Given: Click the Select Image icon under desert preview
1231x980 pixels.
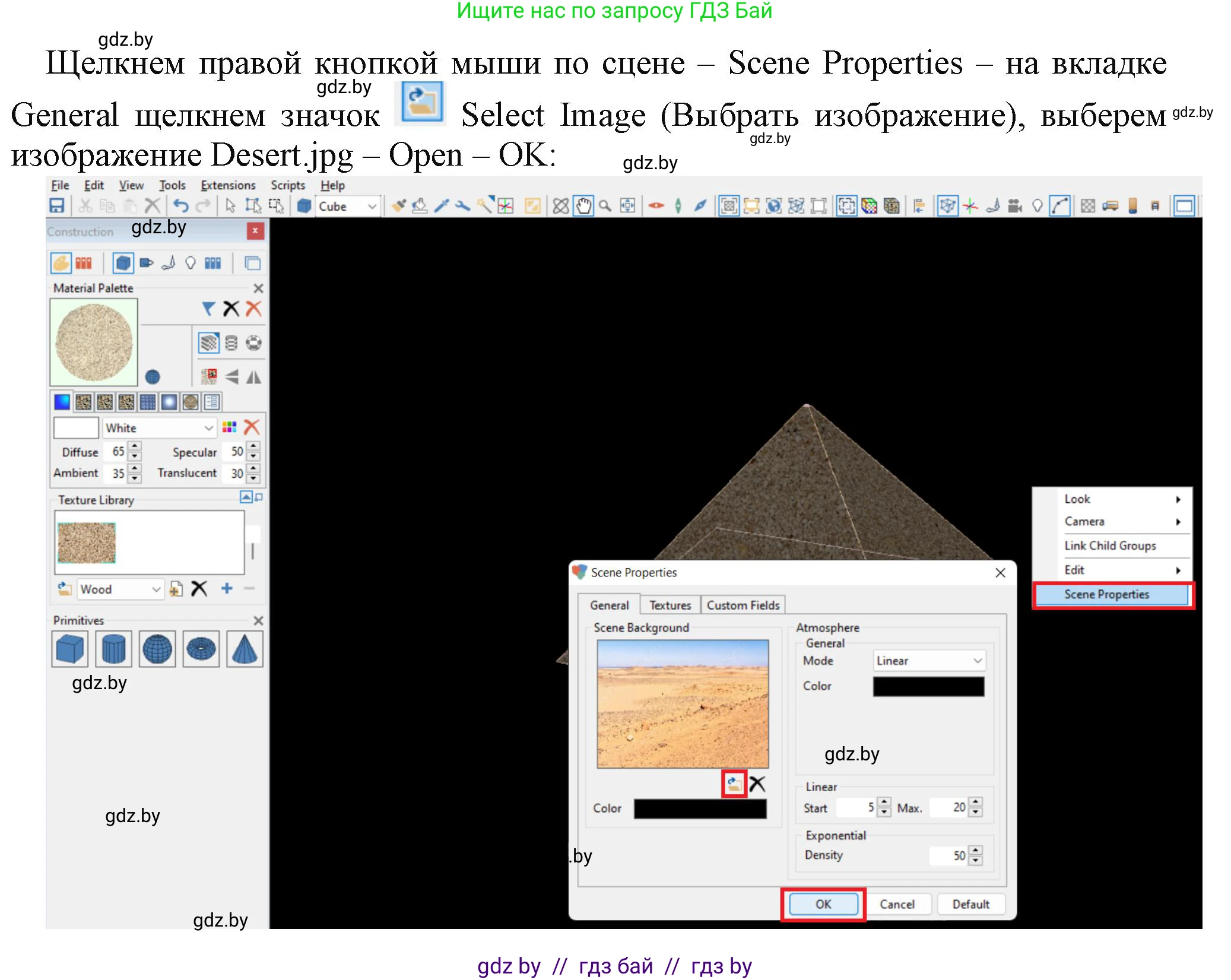Looking at the screenshot, I should pos(734,784).
